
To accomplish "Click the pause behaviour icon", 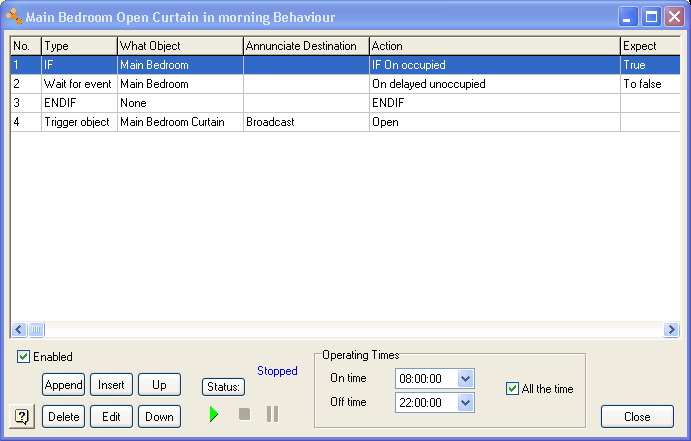I will click(x=272, y=414).
